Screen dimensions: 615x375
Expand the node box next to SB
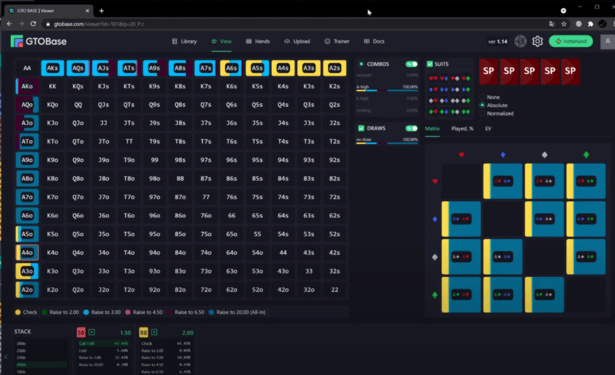[x=91, y=332]
